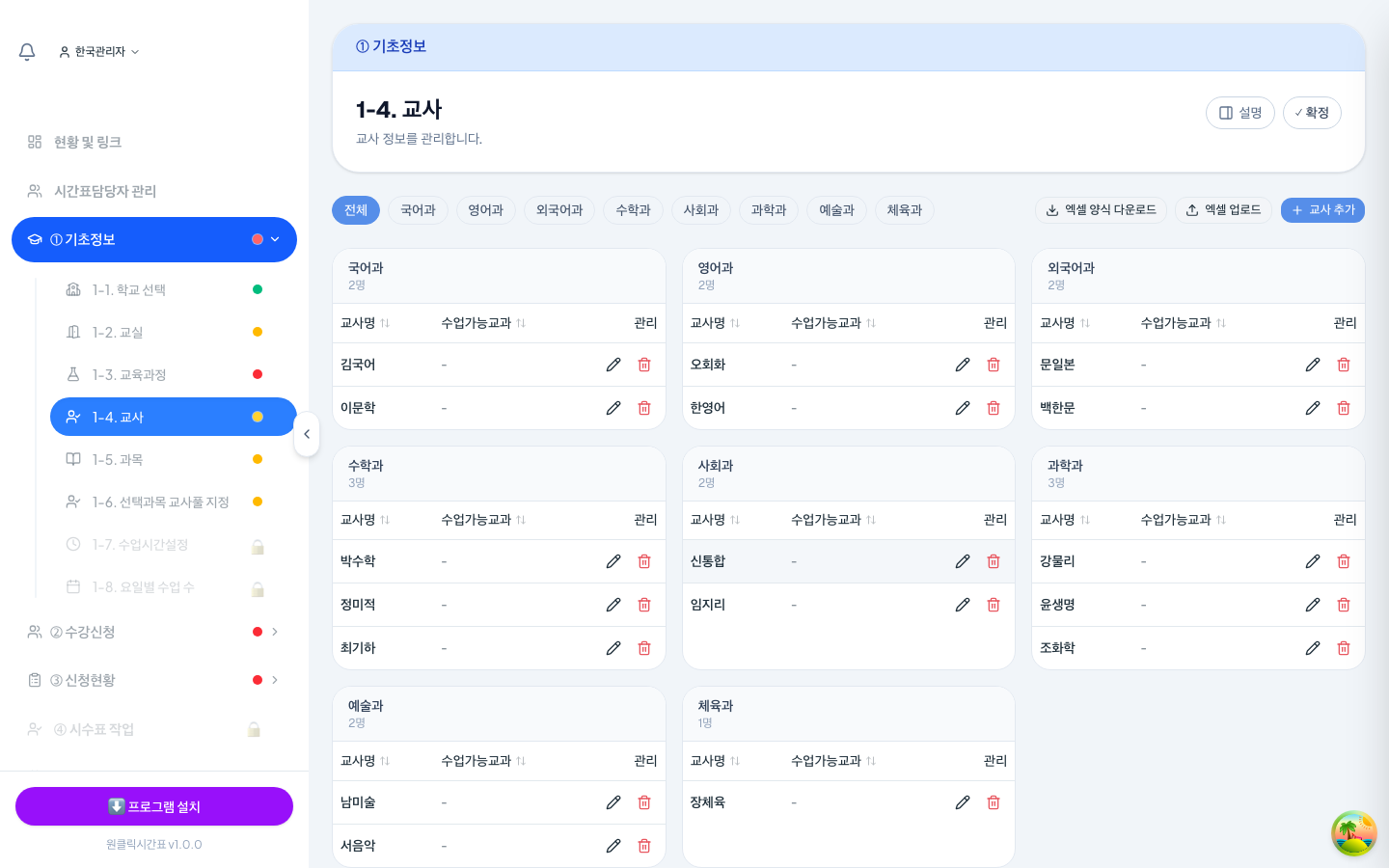The width and height of the screenshot is (1389, 868).
Task: Collapse the sidebar with arrow handle
Action: pos(307,434)
